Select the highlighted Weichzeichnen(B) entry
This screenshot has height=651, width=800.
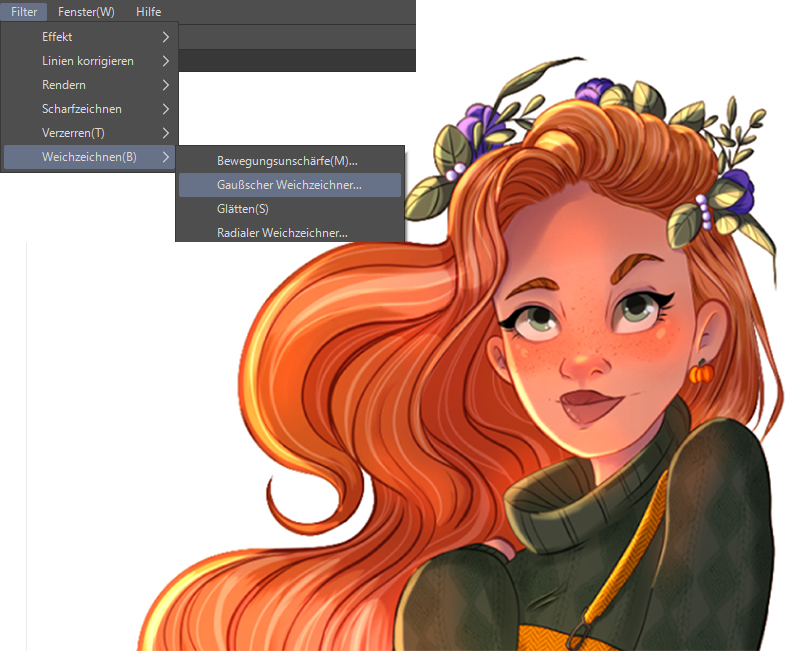[89, 157]
